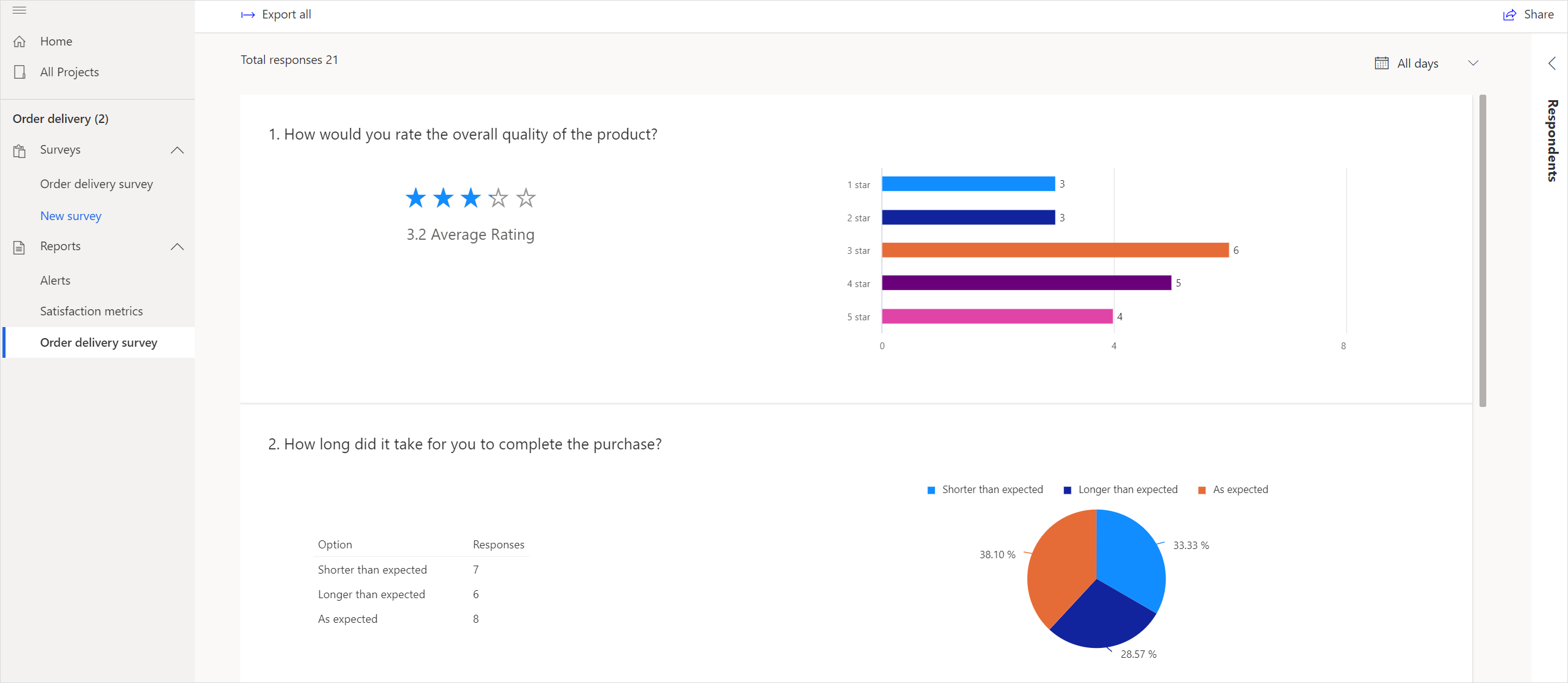Screen dimensions: 1568x683
Task: Collapse the Reports section
Action: pos(178,247)
